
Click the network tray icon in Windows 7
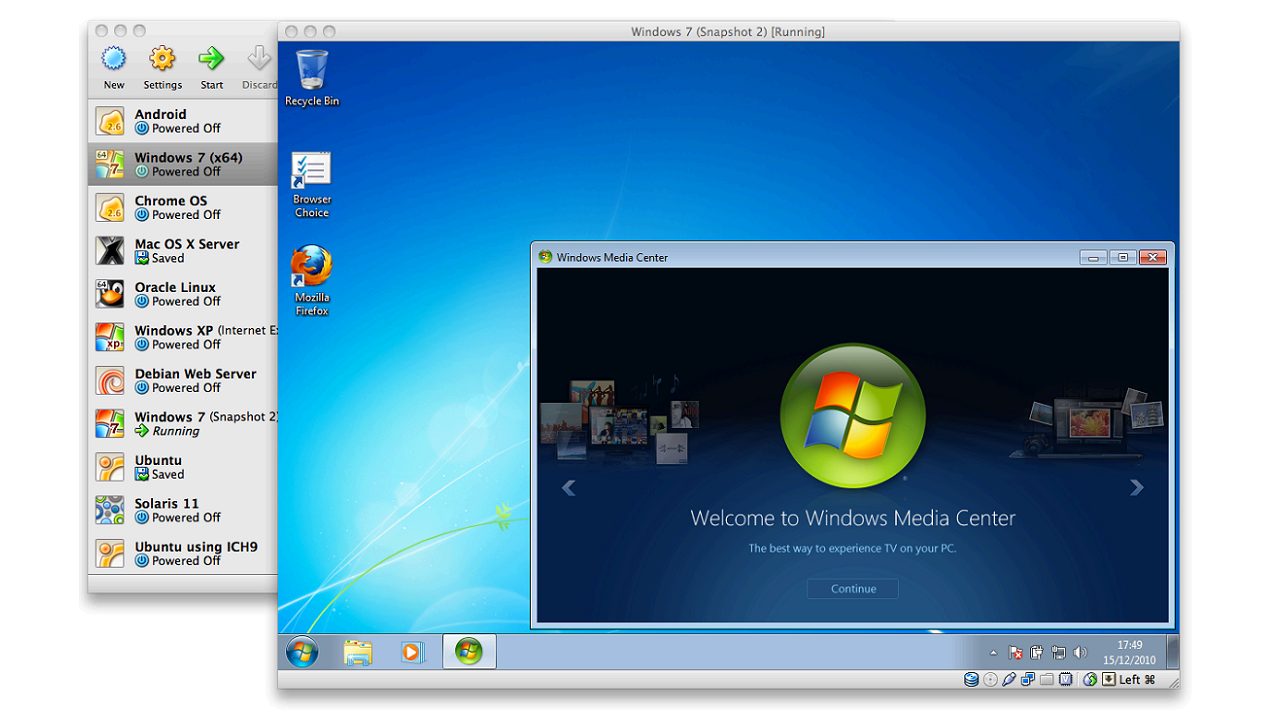1058,652
